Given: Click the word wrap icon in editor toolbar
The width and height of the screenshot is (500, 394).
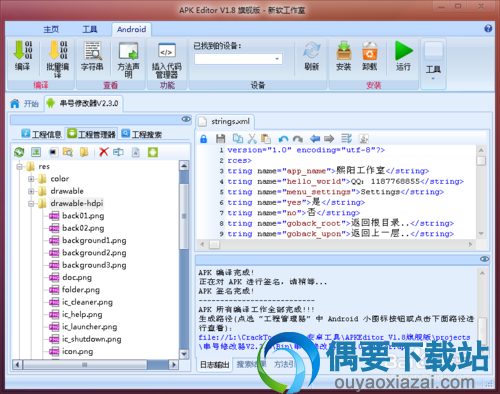Looking at the screenshot, I should click(x=346, y=138).
